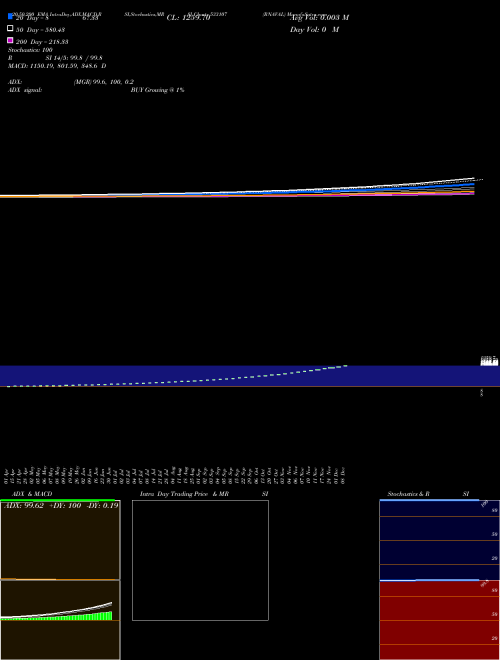
Task: Click the 'Day Vol: 0 M' text
Action: 314,29
